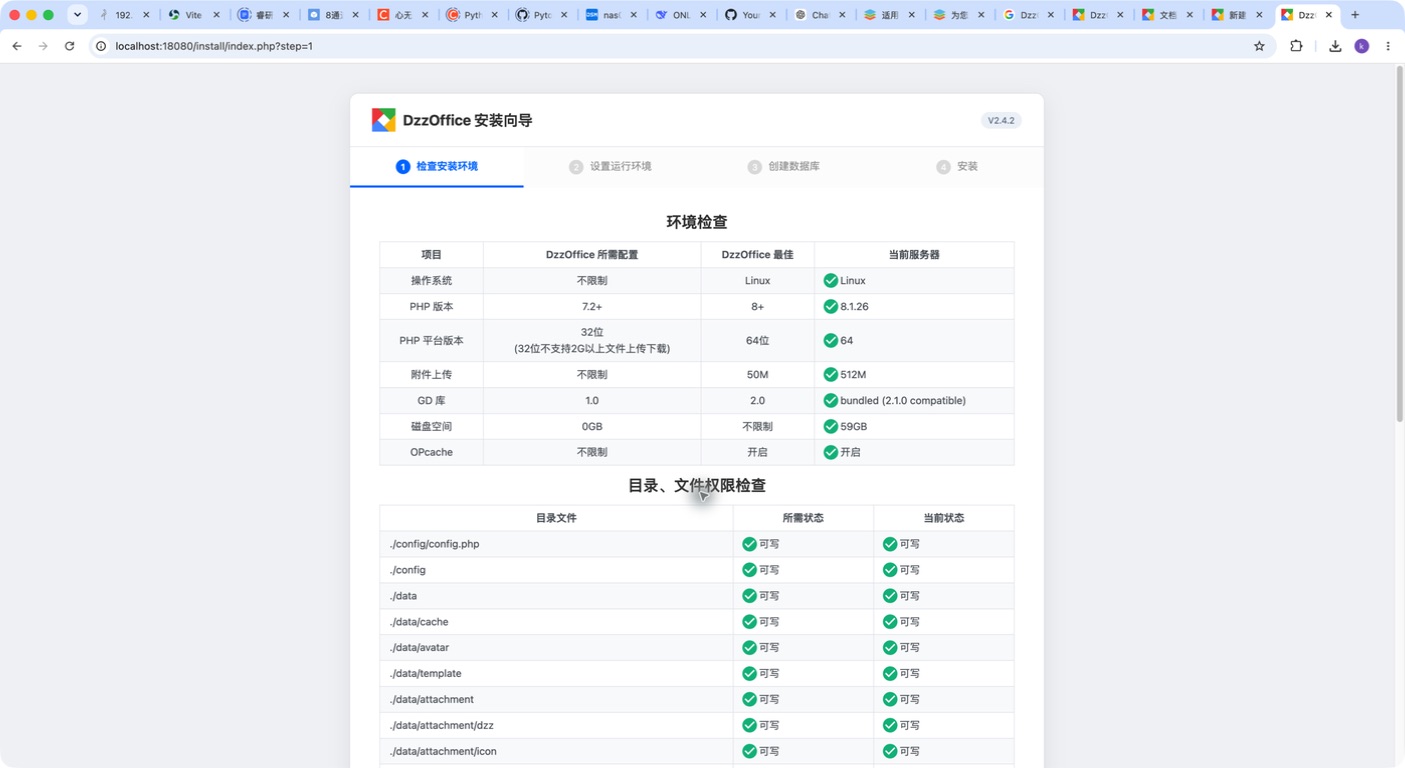Click the 磁盘空间 row label
This screenshot has width=1405, height=768.
[x=431, y=427]
